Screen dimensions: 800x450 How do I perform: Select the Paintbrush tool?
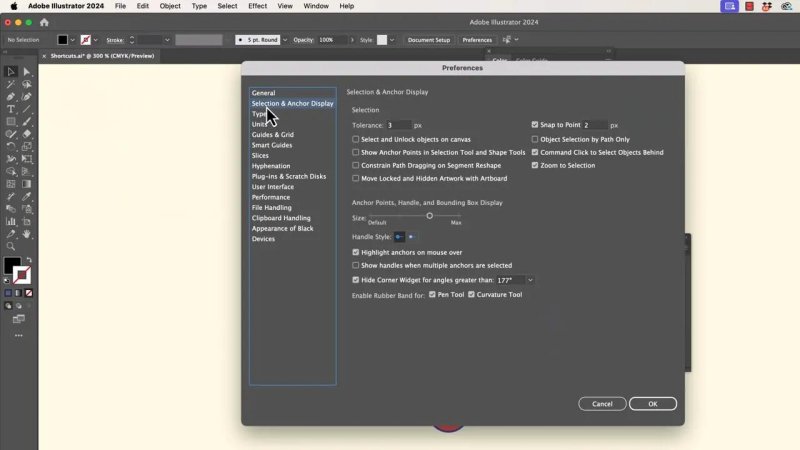[x=27, y=121]
